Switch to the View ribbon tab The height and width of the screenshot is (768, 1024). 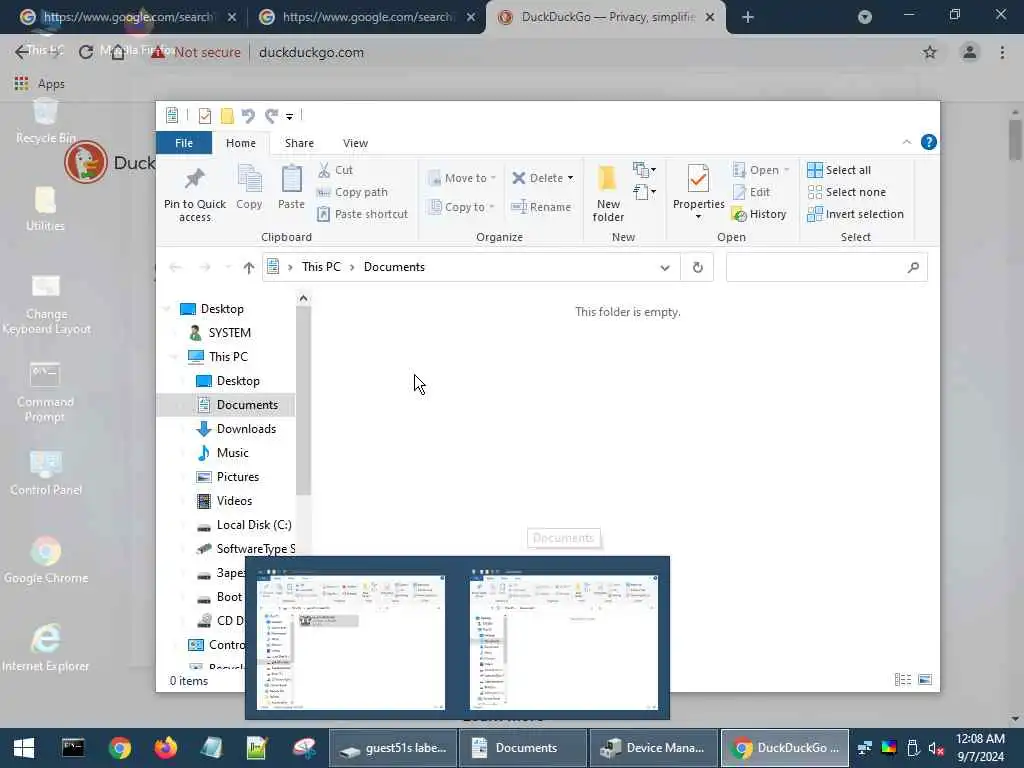[x=355, y=143]
